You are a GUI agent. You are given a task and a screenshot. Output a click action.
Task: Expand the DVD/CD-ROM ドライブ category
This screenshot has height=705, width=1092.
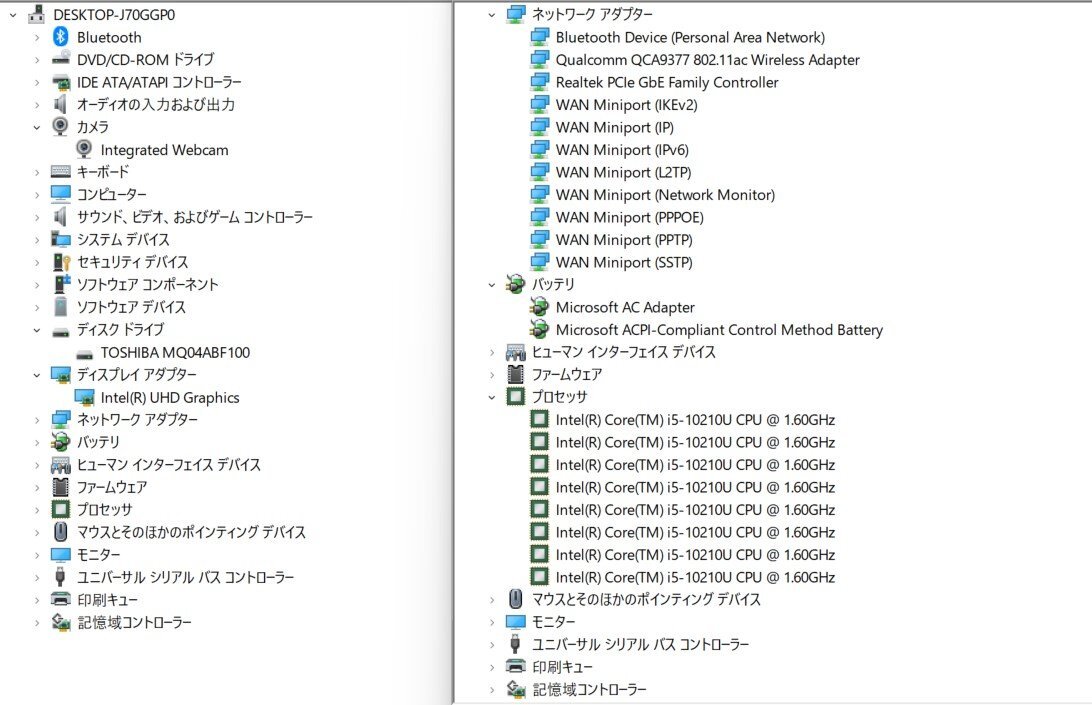(37, 60)
